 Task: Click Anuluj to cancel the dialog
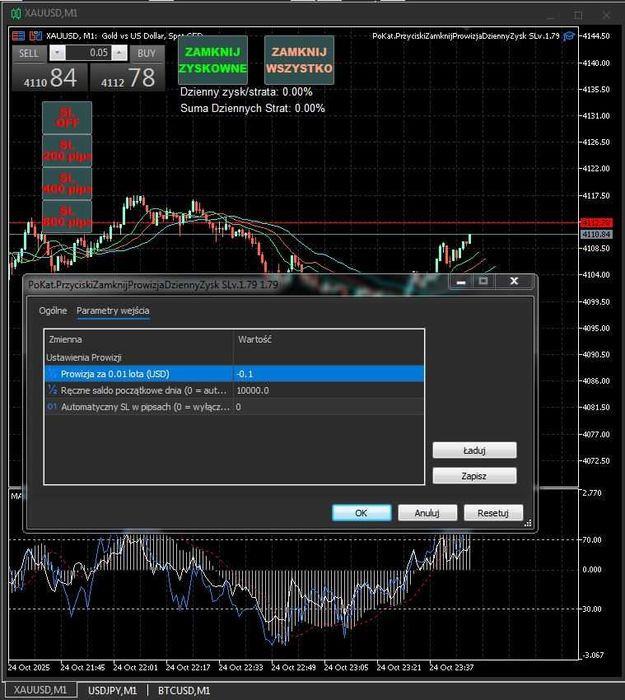427,512
